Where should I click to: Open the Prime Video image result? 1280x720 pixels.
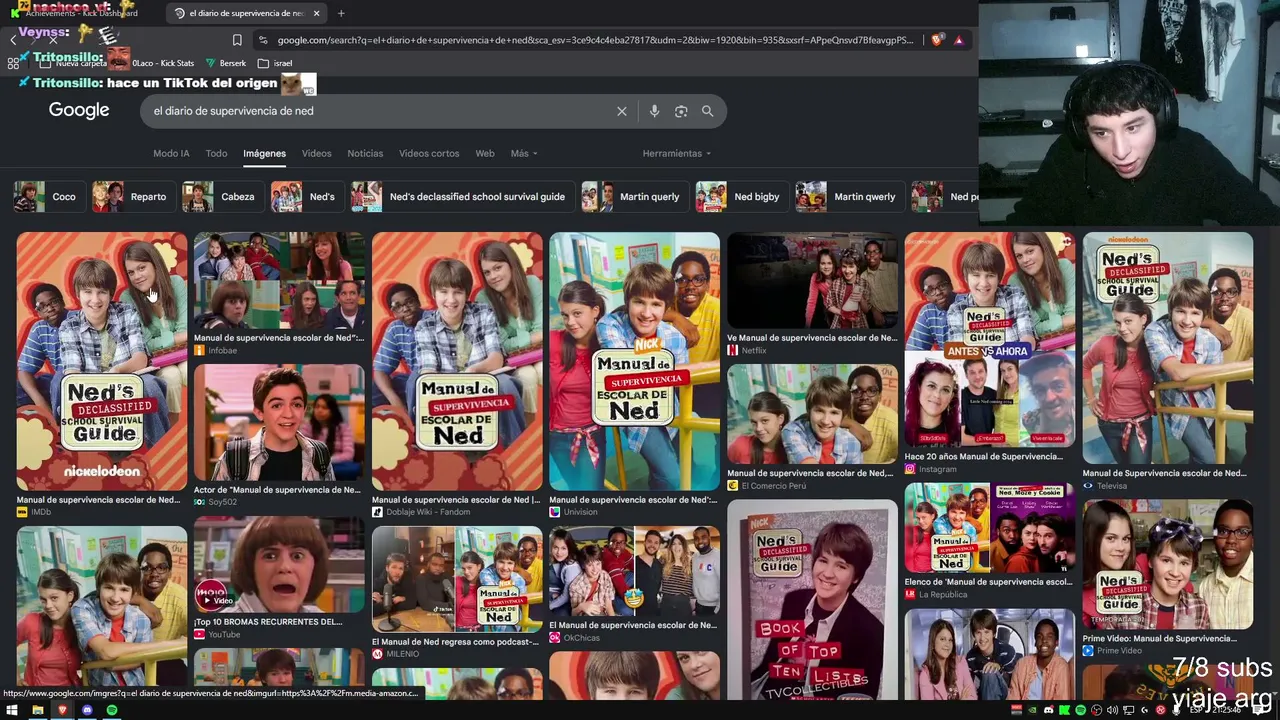(1167, 564)
